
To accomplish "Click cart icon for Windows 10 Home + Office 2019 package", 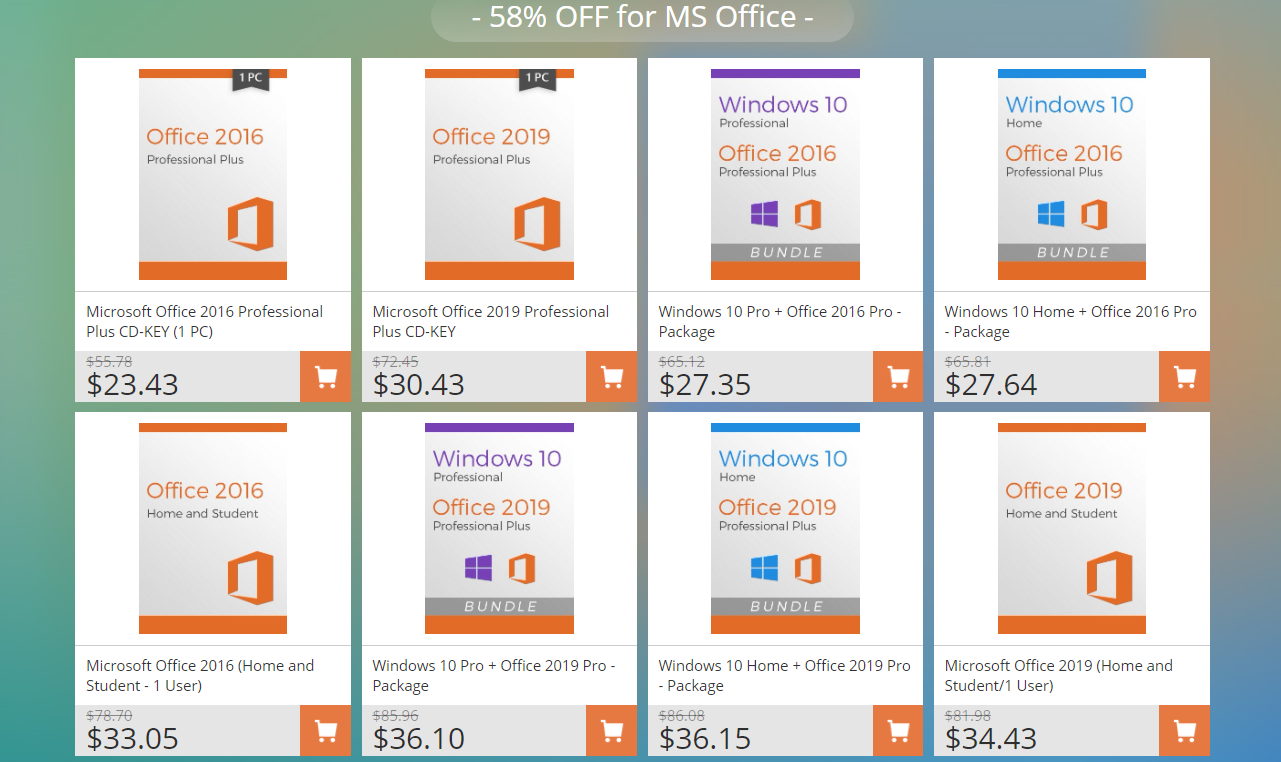I will click(x=898, y=731).
